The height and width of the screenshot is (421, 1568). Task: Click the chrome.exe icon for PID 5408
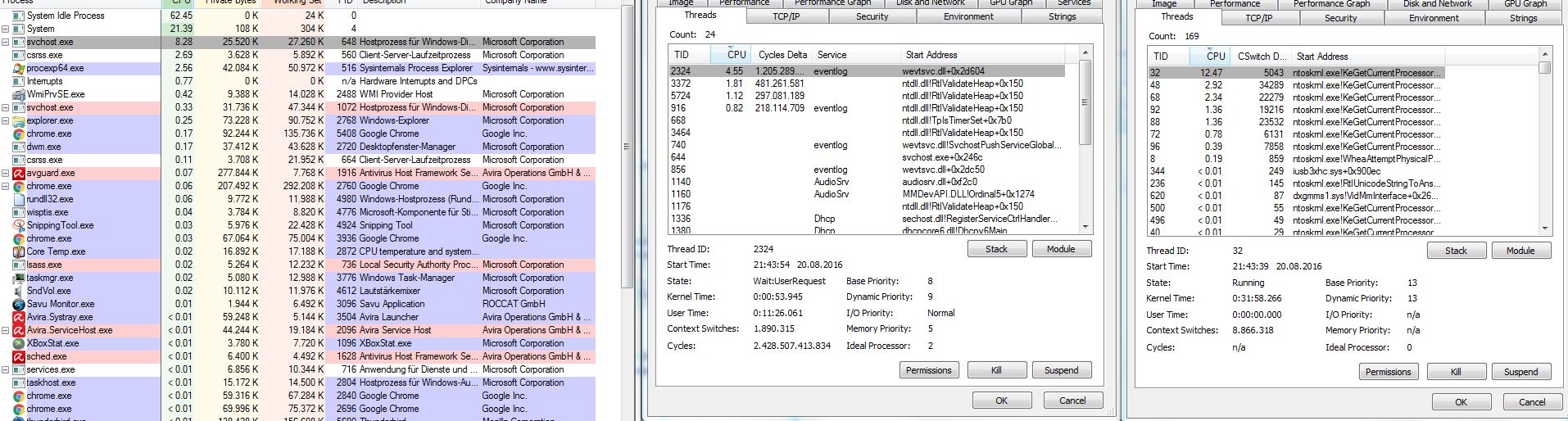point(19,134)
